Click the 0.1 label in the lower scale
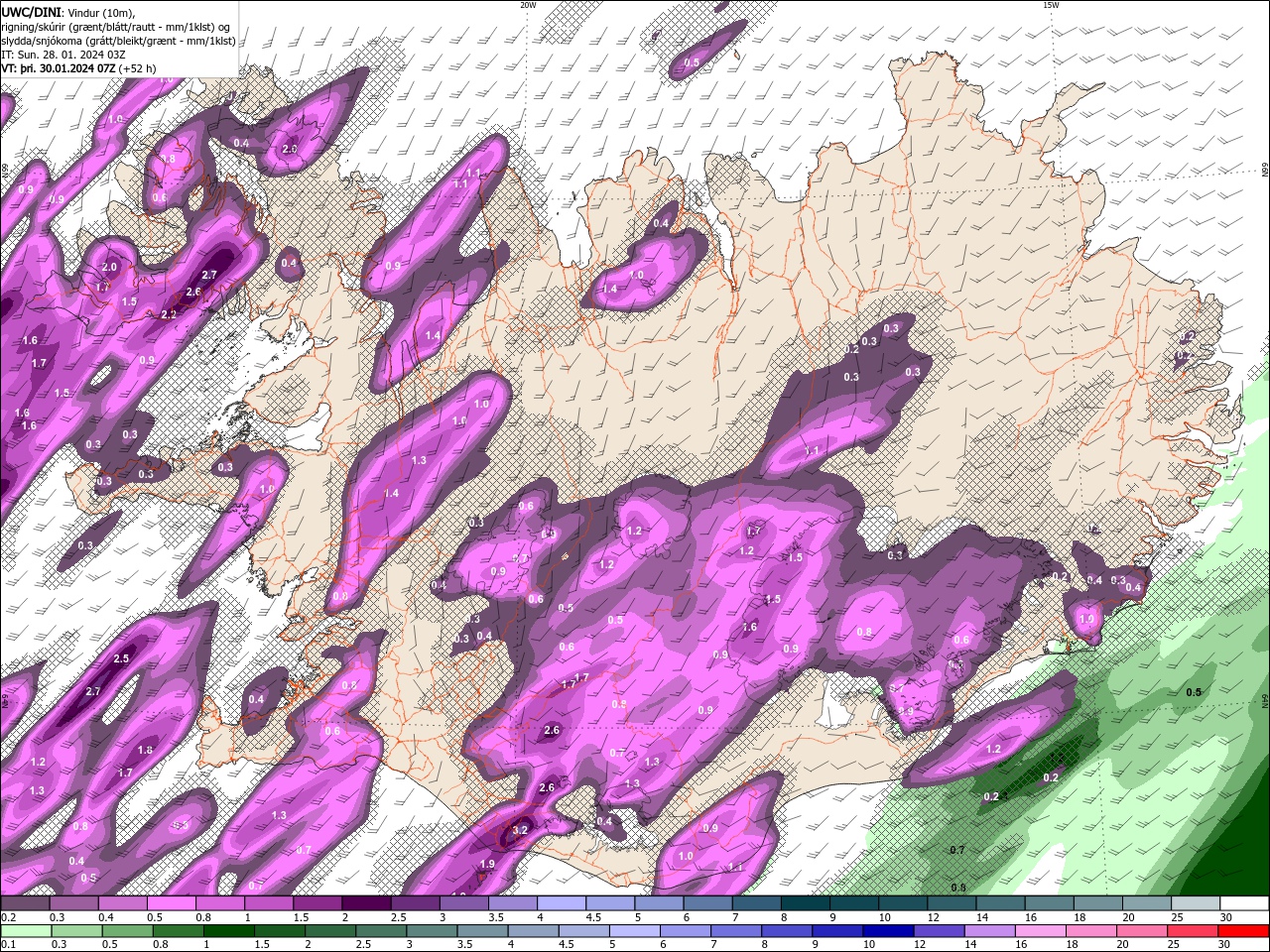Image resolution: width=1270 pixels, height=952 pixels. coord(9,944)
